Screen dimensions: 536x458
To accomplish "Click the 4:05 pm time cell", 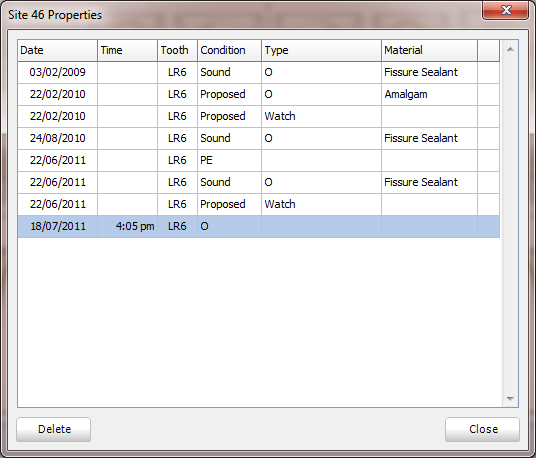I will (x=128, y=226).
